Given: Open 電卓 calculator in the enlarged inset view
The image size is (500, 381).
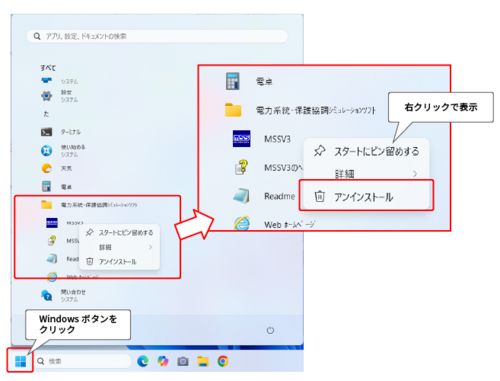Looking at the screenshot, I should [232, 81].
